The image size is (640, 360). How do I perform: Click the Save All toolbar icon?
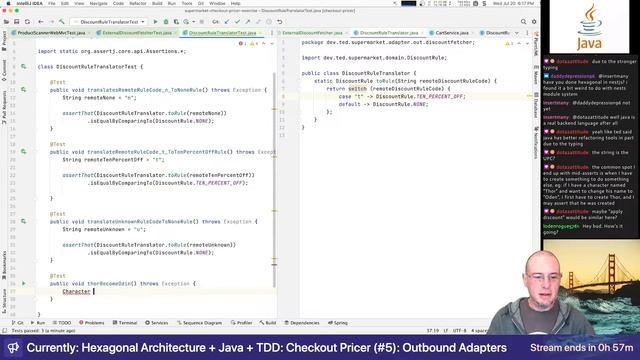pyautogui.click(x=17, y=22)
